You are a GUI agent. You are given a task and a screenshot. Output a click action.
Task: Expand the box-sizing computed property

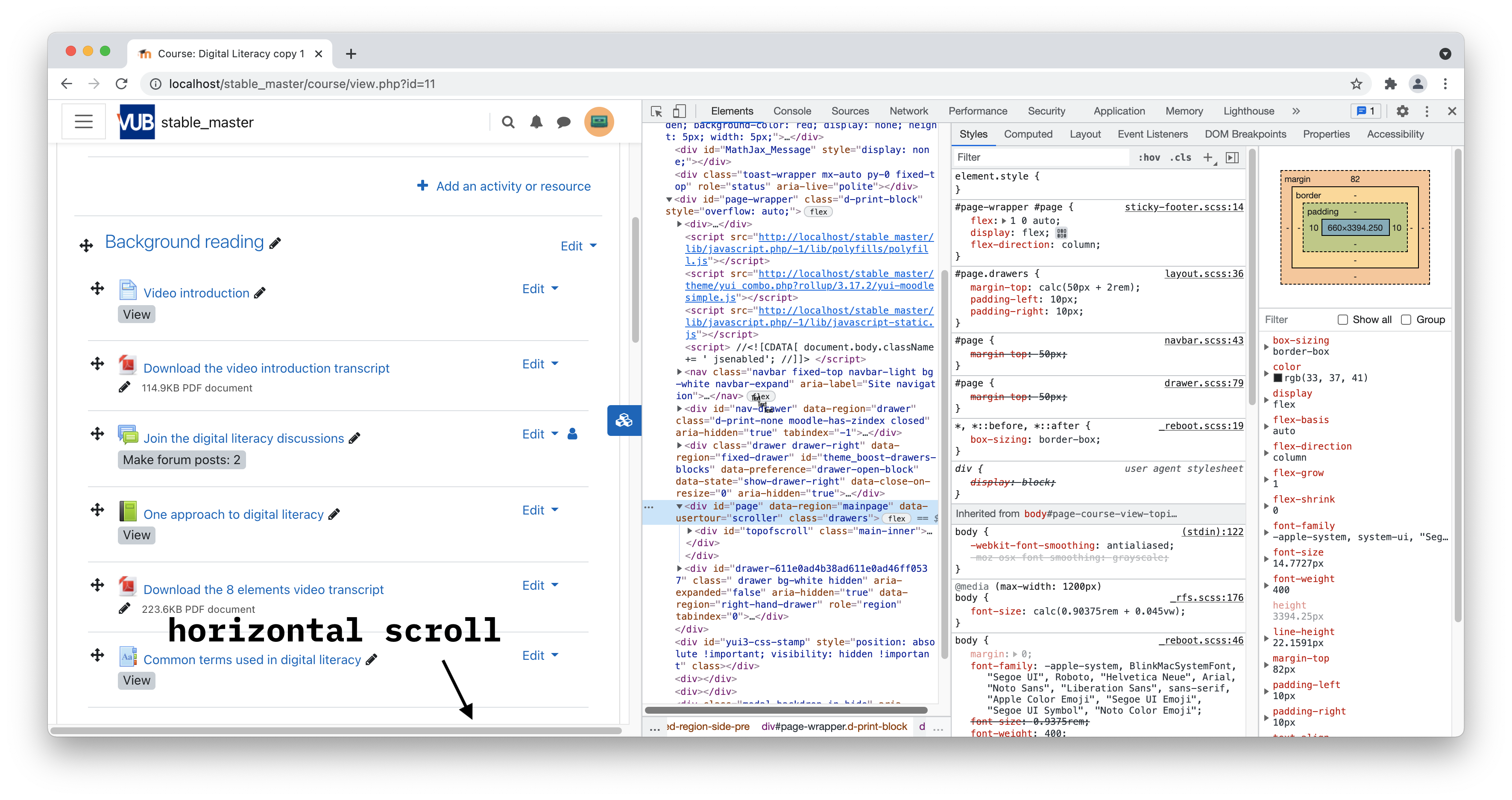1266,347
